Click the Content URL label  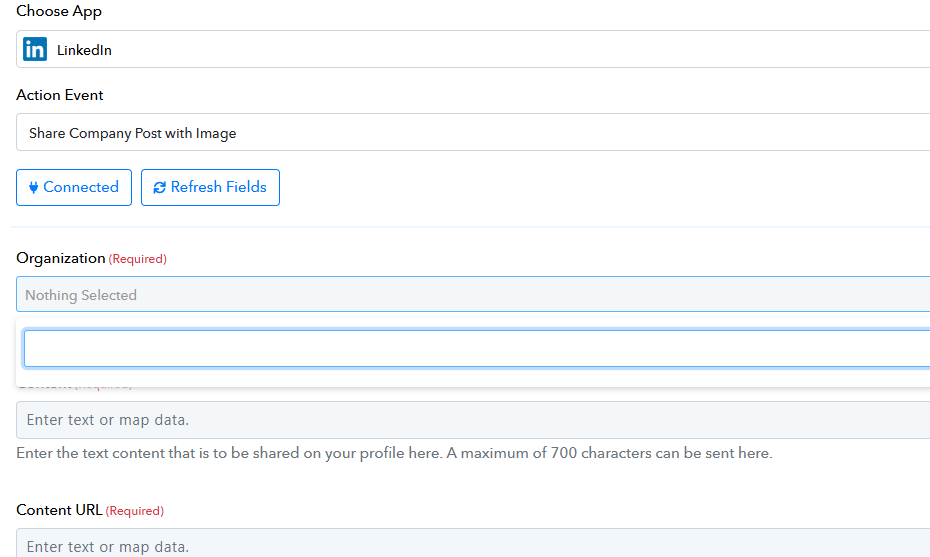pos(59,510)
